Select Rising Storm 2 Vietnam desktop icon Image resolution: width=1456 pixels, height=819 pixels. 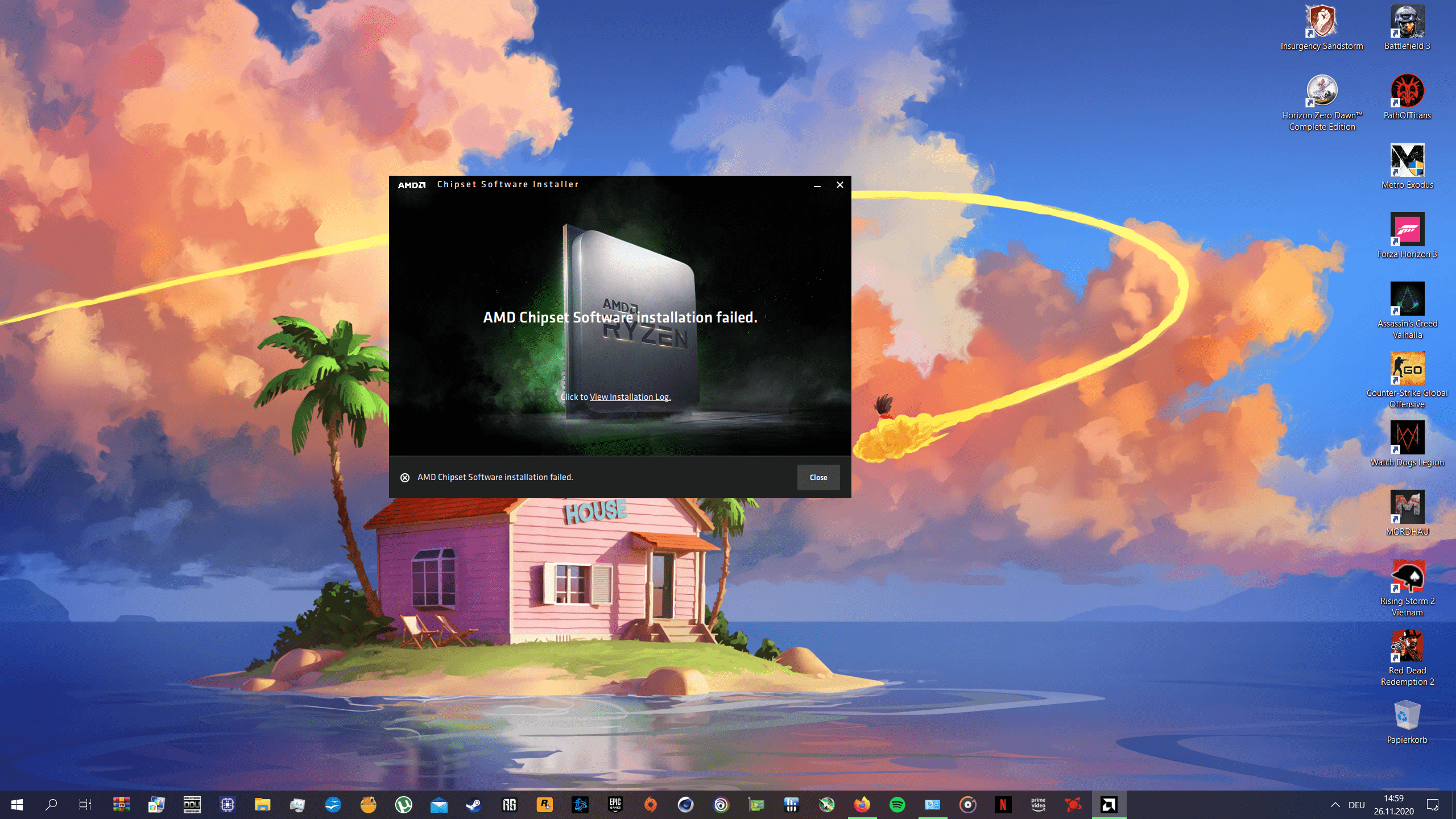pyautogui.click(x=1407, y=589)
